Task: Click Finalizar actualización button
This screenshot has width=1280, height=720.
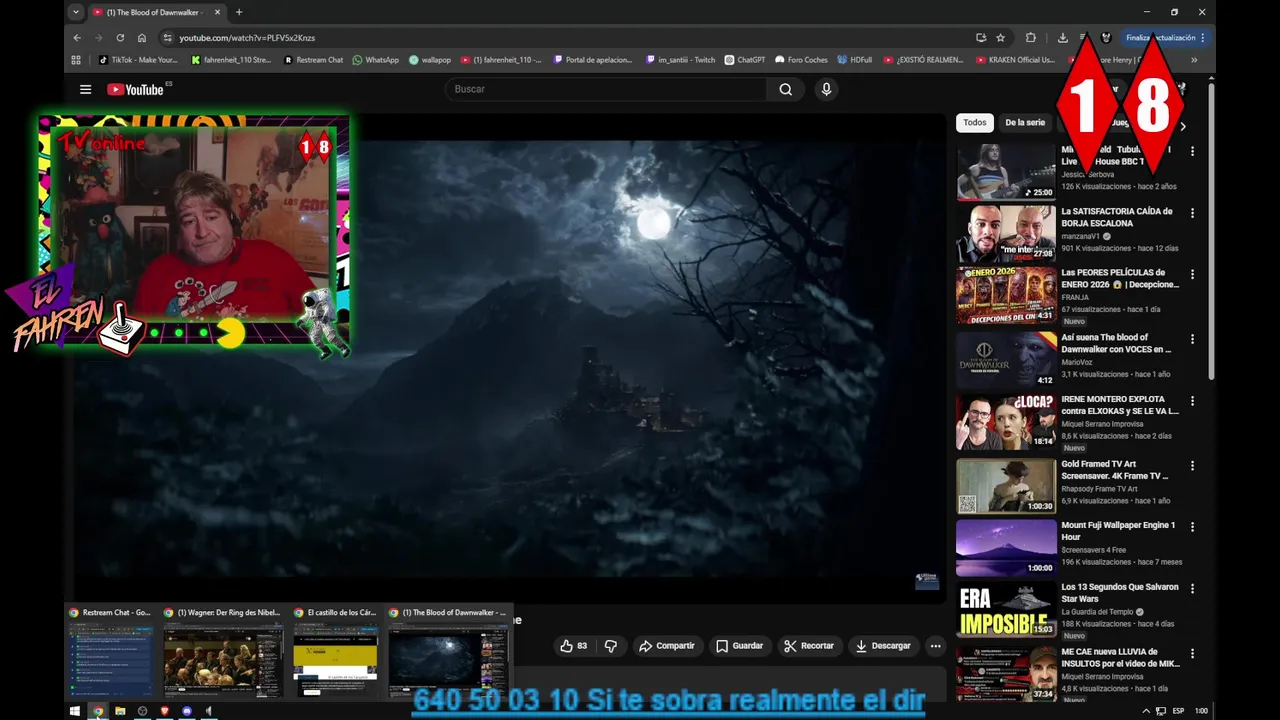Action: pyautogui.click(x=1165, y=38)
